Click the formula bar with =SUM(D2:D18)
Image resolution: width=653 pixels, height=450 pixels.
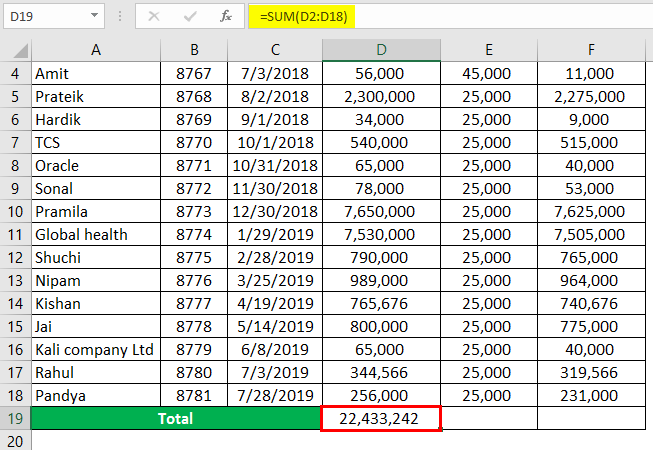pos(451,16)
